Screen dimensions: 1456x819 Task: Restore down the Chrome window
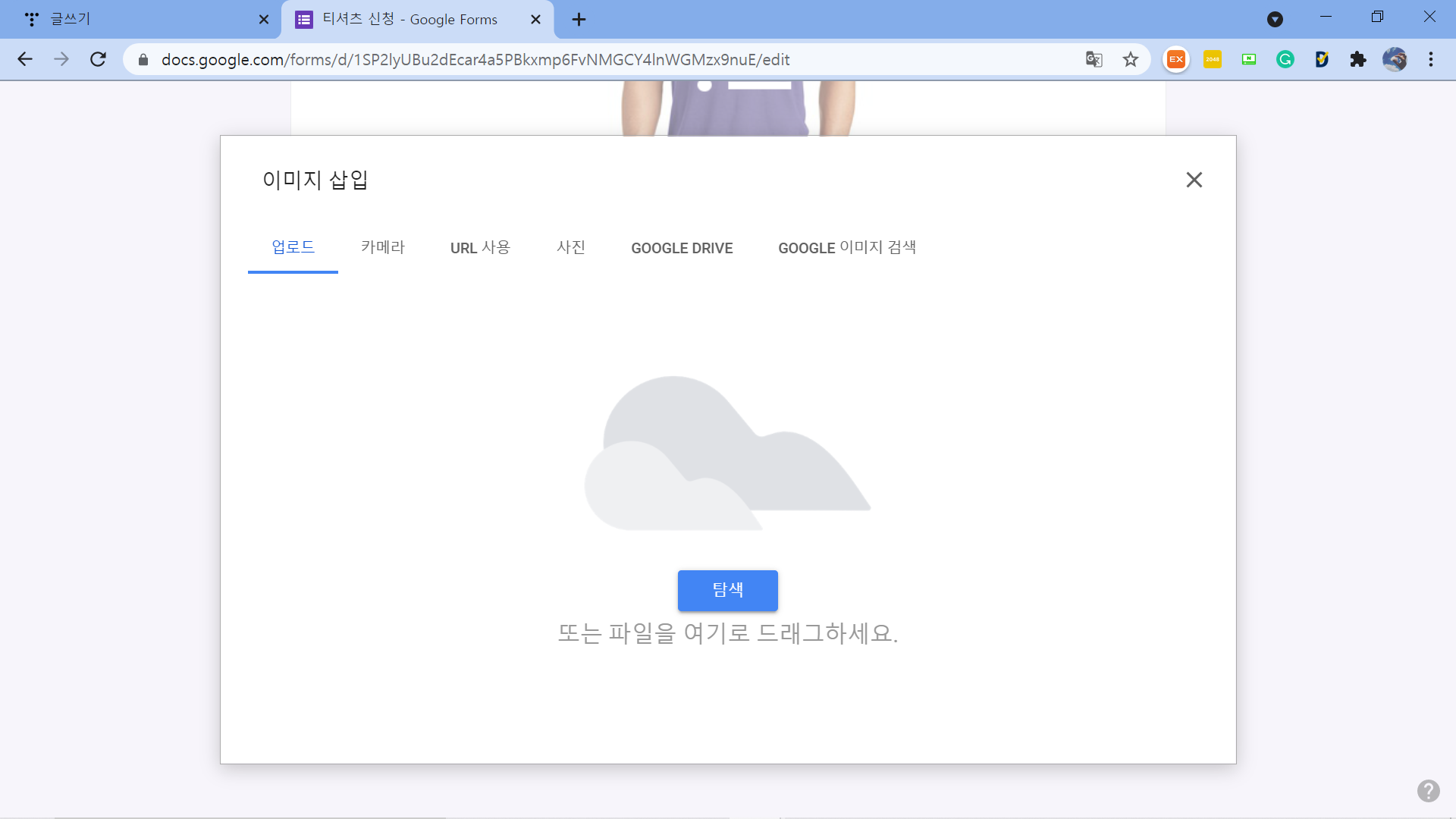point(1377,17)
